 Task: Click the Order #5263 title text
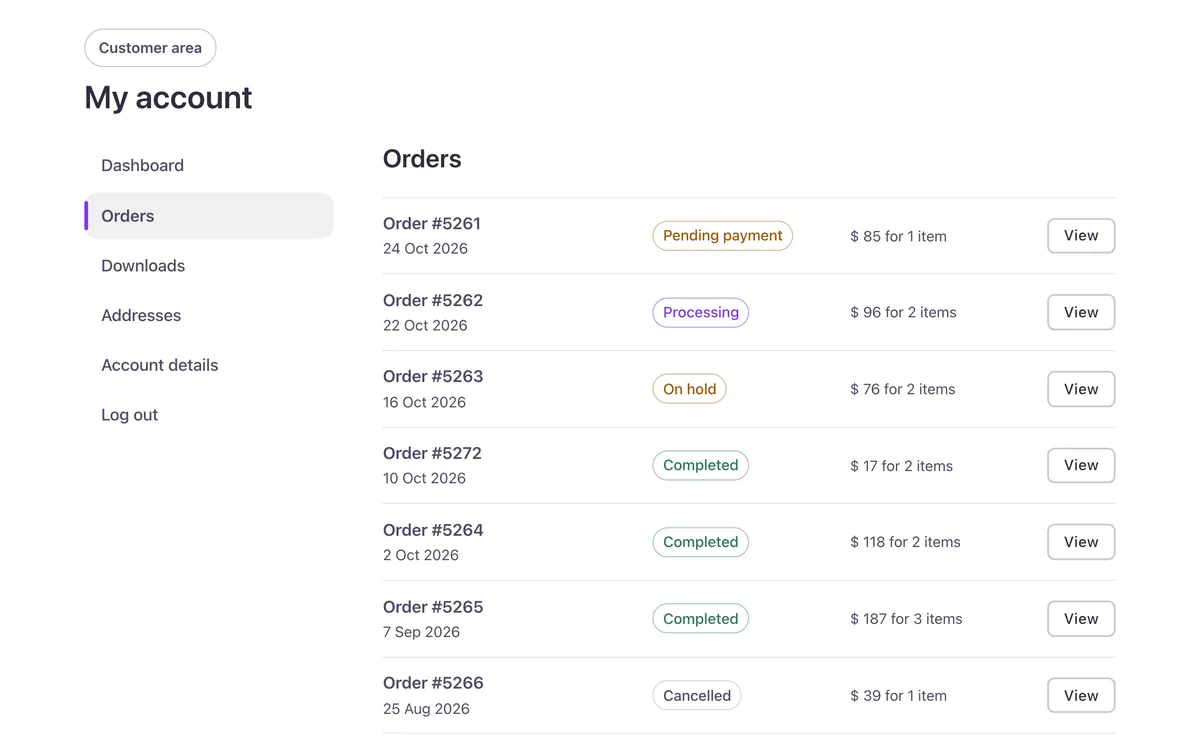click(433, 377)
